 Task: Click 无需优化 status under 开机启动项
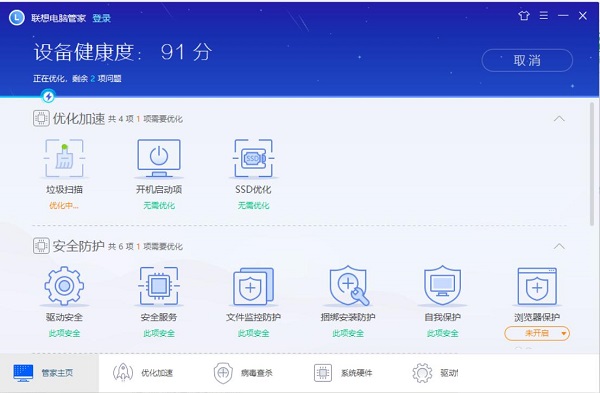coord(159,205)
